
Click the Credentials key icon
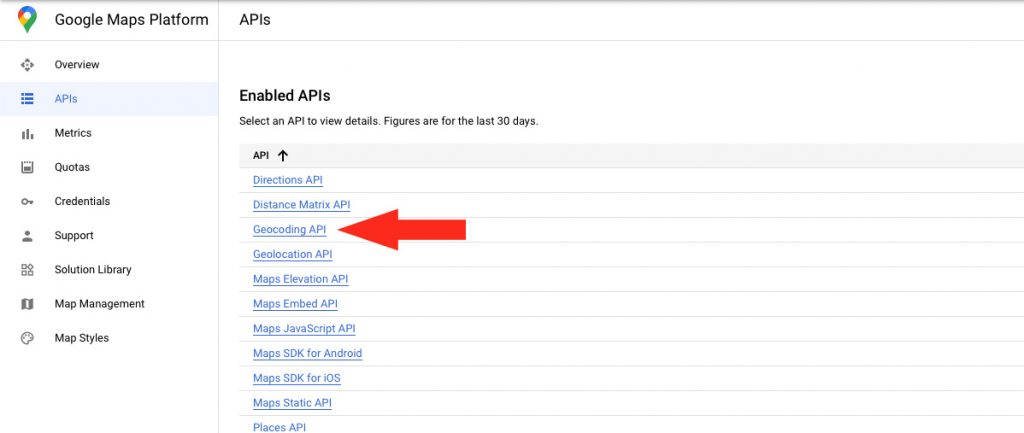point(27,201)
